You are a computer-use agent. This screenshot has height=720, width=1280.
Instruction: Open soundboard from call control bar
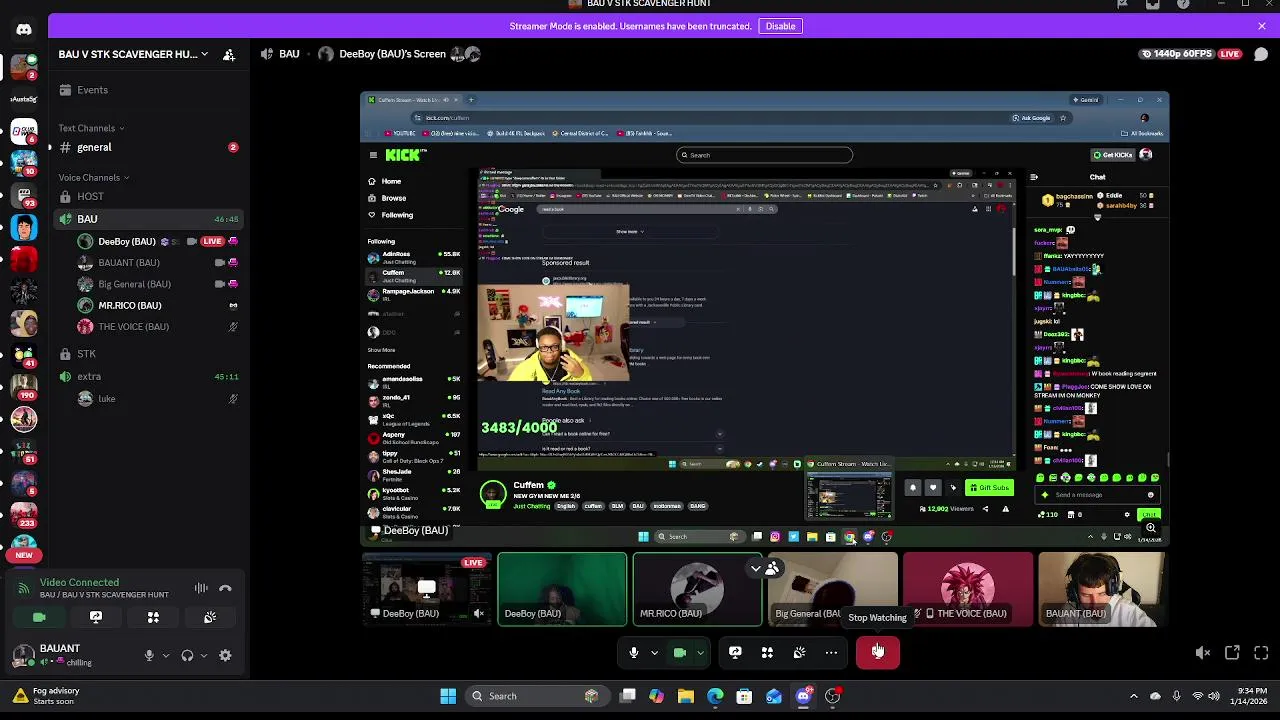(799, 653)
